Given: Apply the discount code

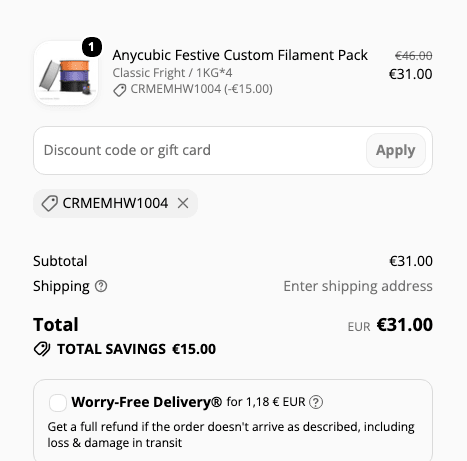Looking at the screenshot, I should 396,150.
